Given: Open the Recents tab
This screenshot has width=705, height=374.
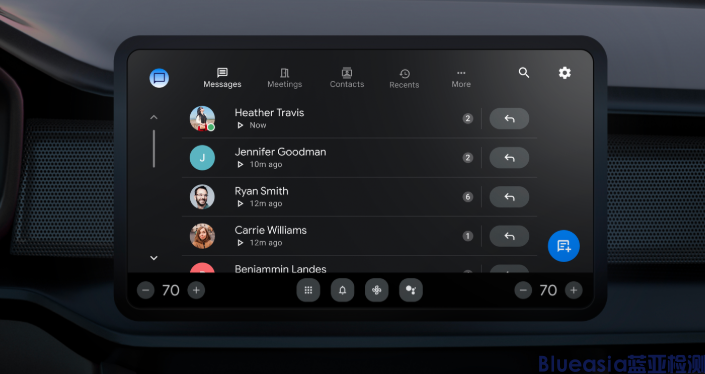Looking at the screenshot, I should click(x=404, y=79).
